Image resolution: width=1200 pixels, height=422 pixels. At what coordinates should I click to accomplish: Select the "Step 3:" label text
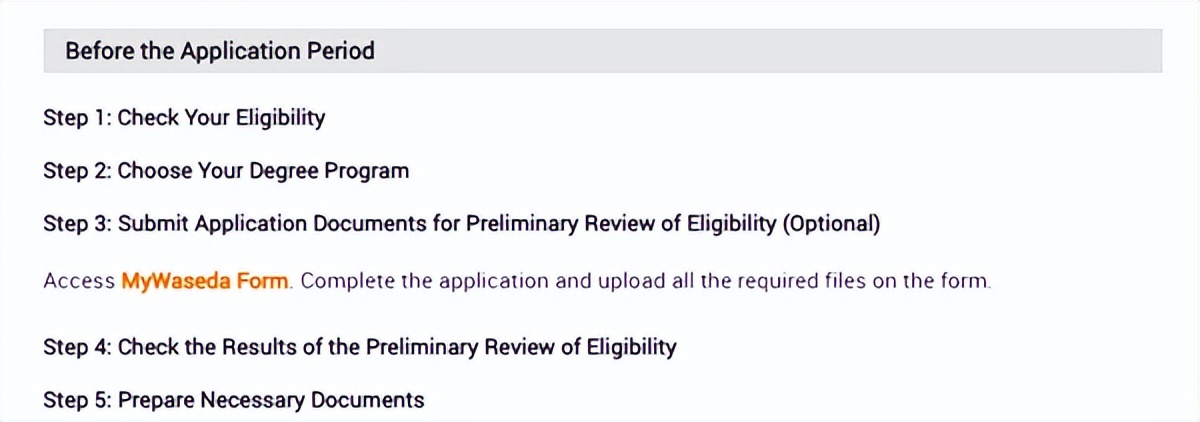click(x=77, y=224)
